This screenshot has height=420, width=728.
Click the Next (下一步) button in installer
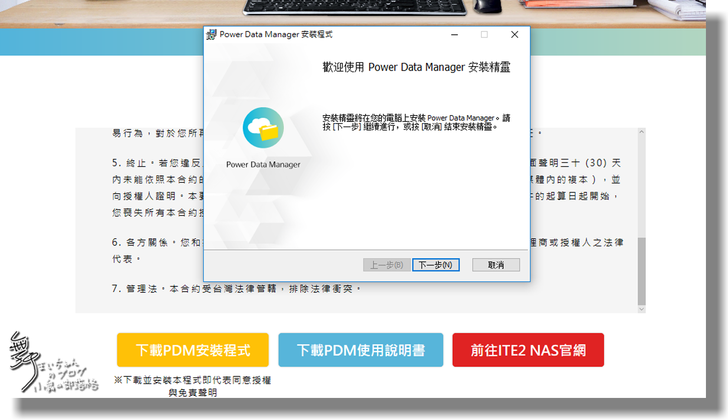(x=436, y=265)
